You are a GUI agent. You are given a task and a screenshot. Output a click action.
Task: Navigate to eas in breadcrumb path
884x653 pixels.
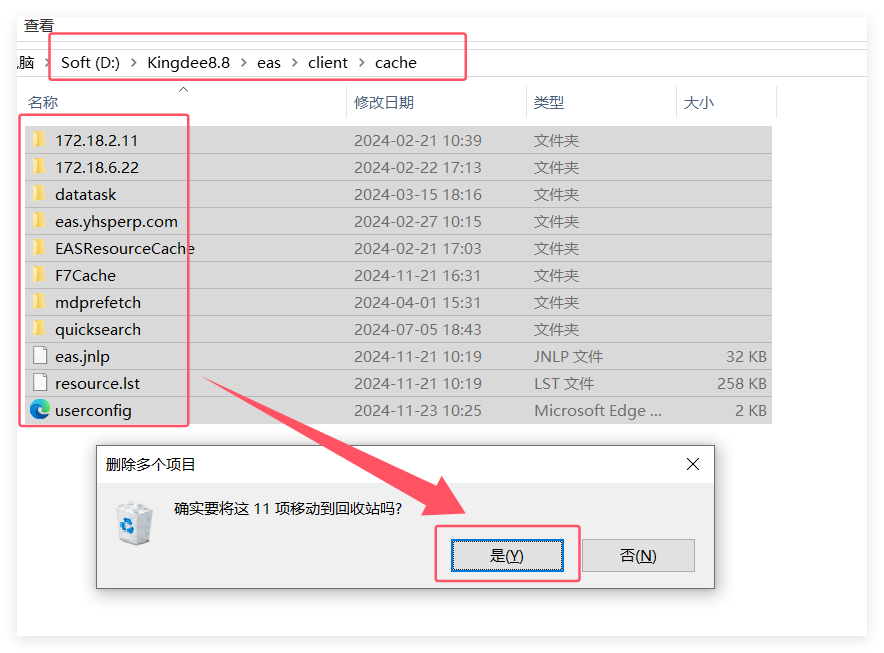pyautogui.click(x=268, y=63)
